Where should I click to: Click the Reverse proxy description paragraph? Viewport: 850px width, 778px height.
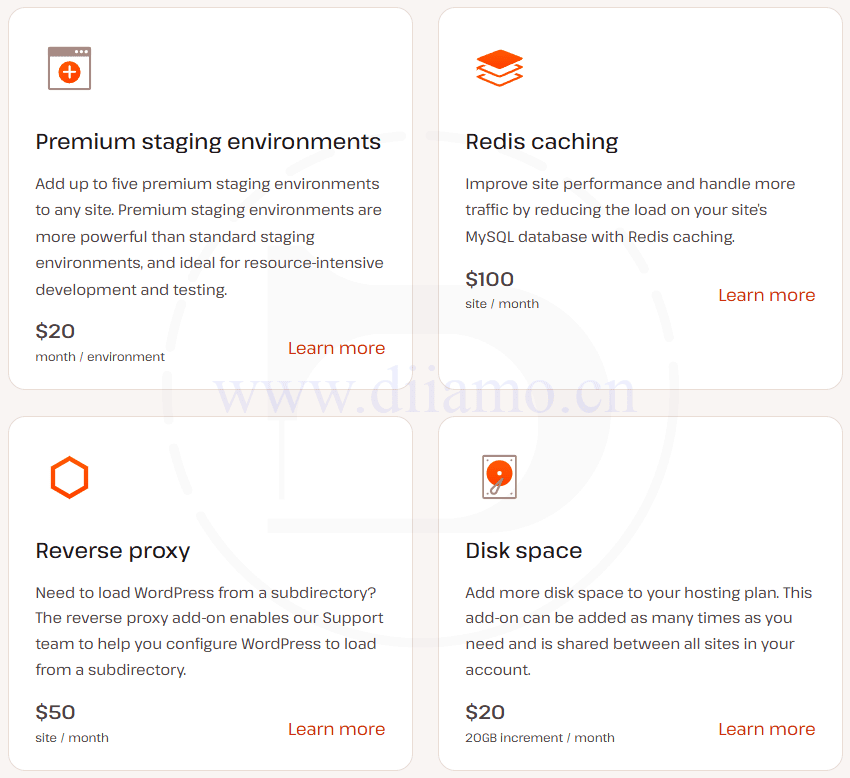209,631
